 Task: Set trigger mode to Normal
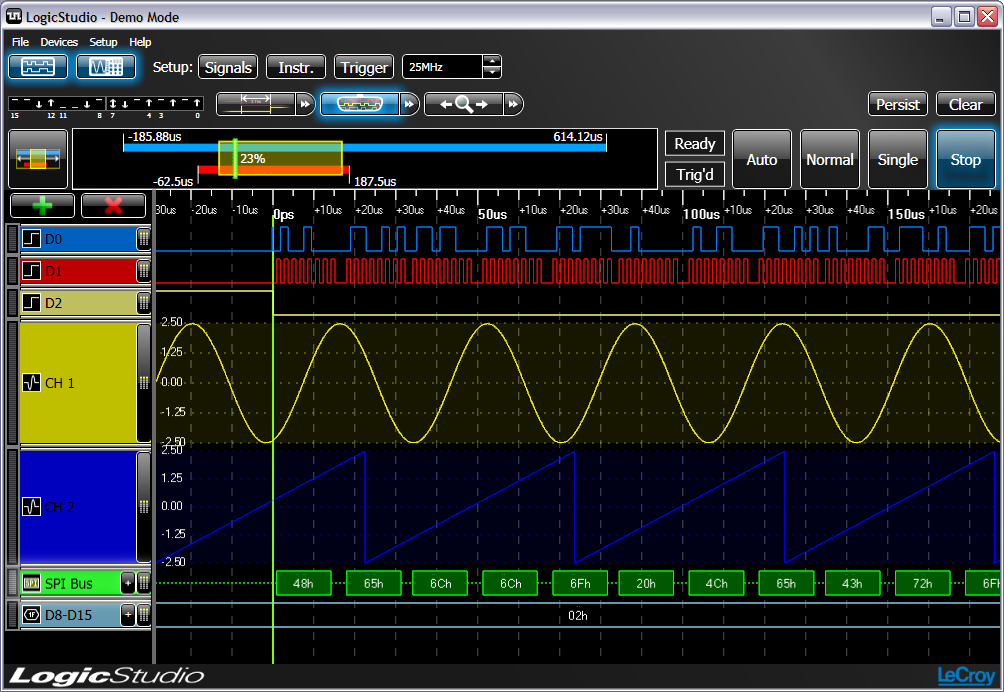830,159
